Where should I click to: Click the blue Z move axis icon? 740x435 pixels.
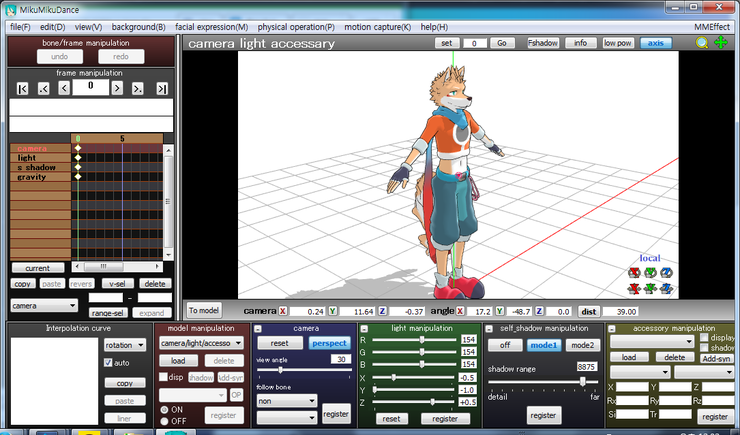[x=666, y=288]
